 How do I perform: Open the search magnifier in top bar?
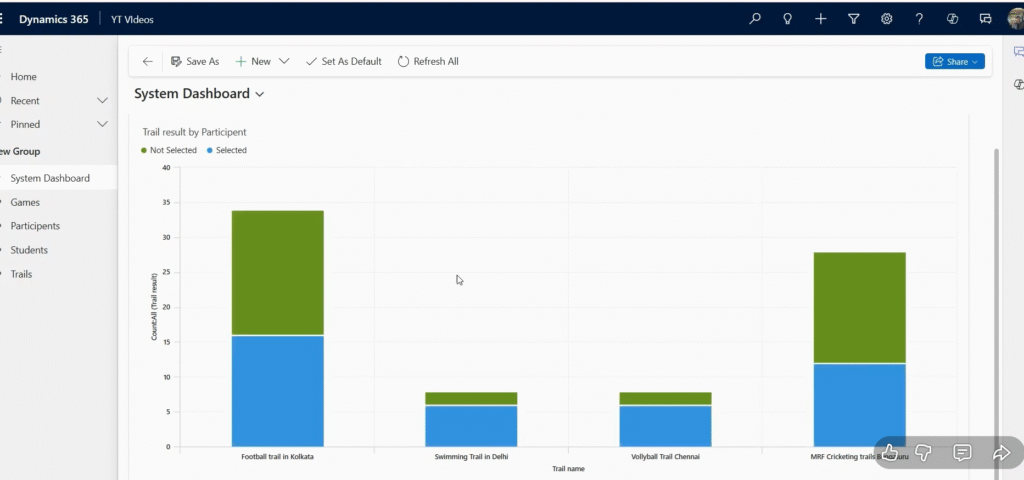coord(755,18)
